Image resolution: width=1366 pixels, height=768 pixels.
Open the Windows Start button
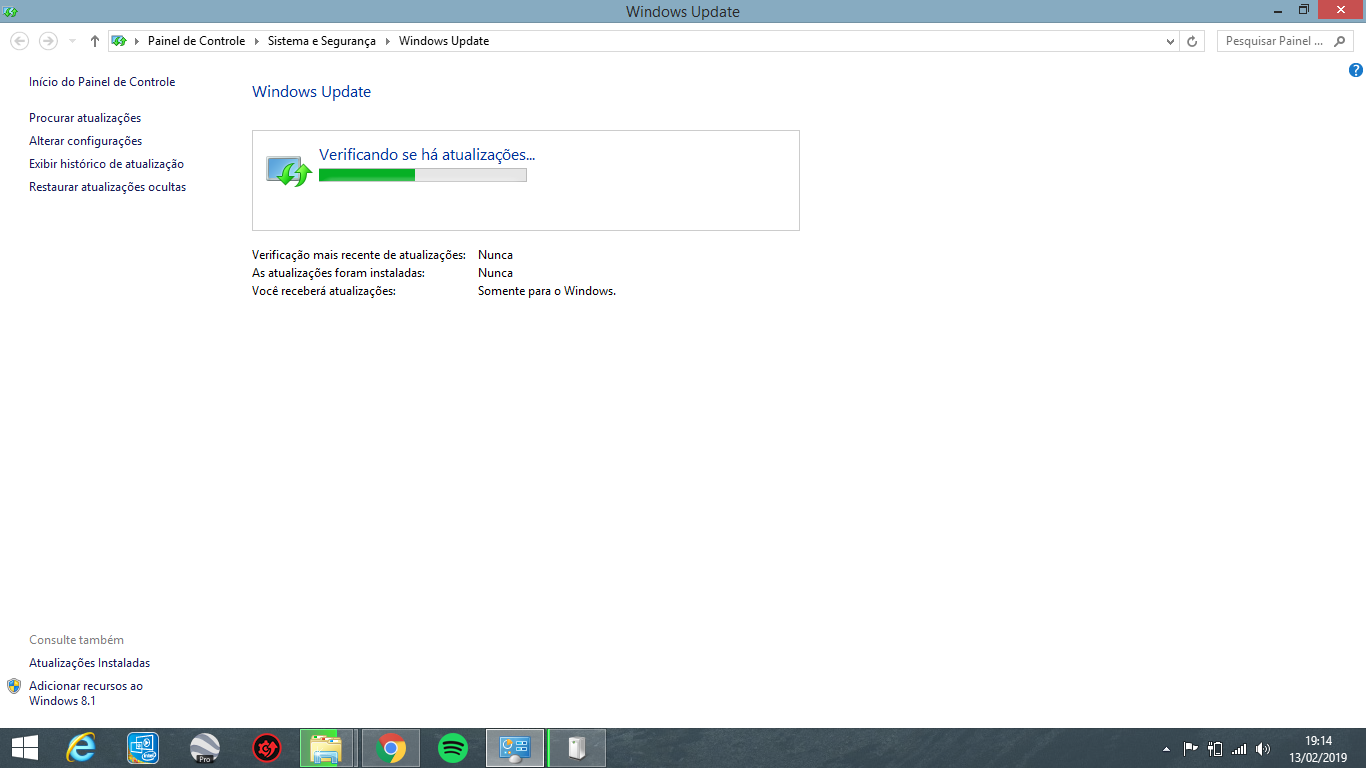point(24,748)
